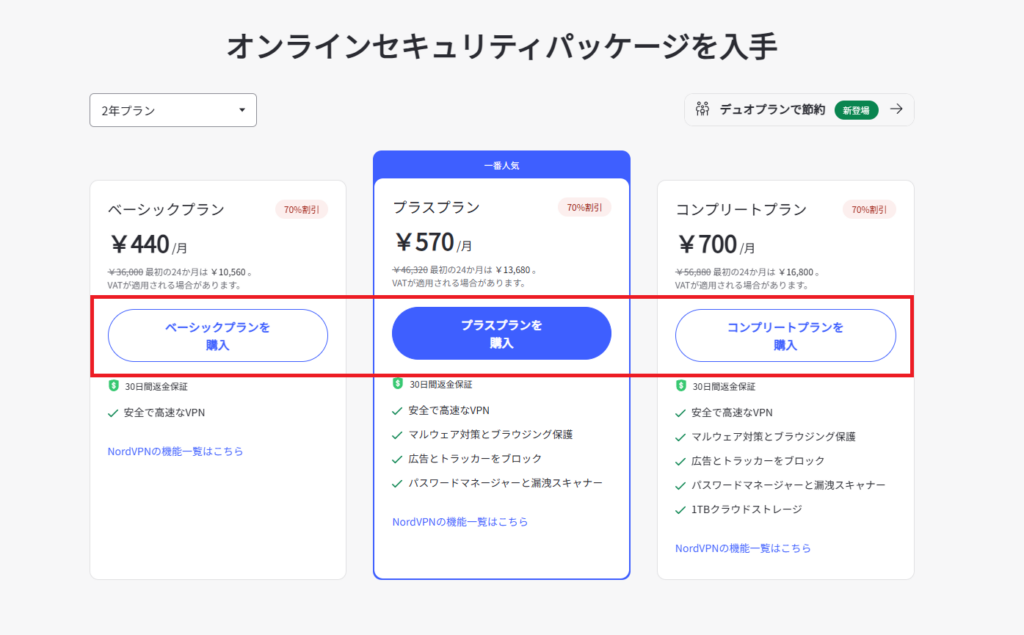Click money-back shield icon in Complete plan
This screenshot has height=635, width=1024.
click(x=680, y=386)
